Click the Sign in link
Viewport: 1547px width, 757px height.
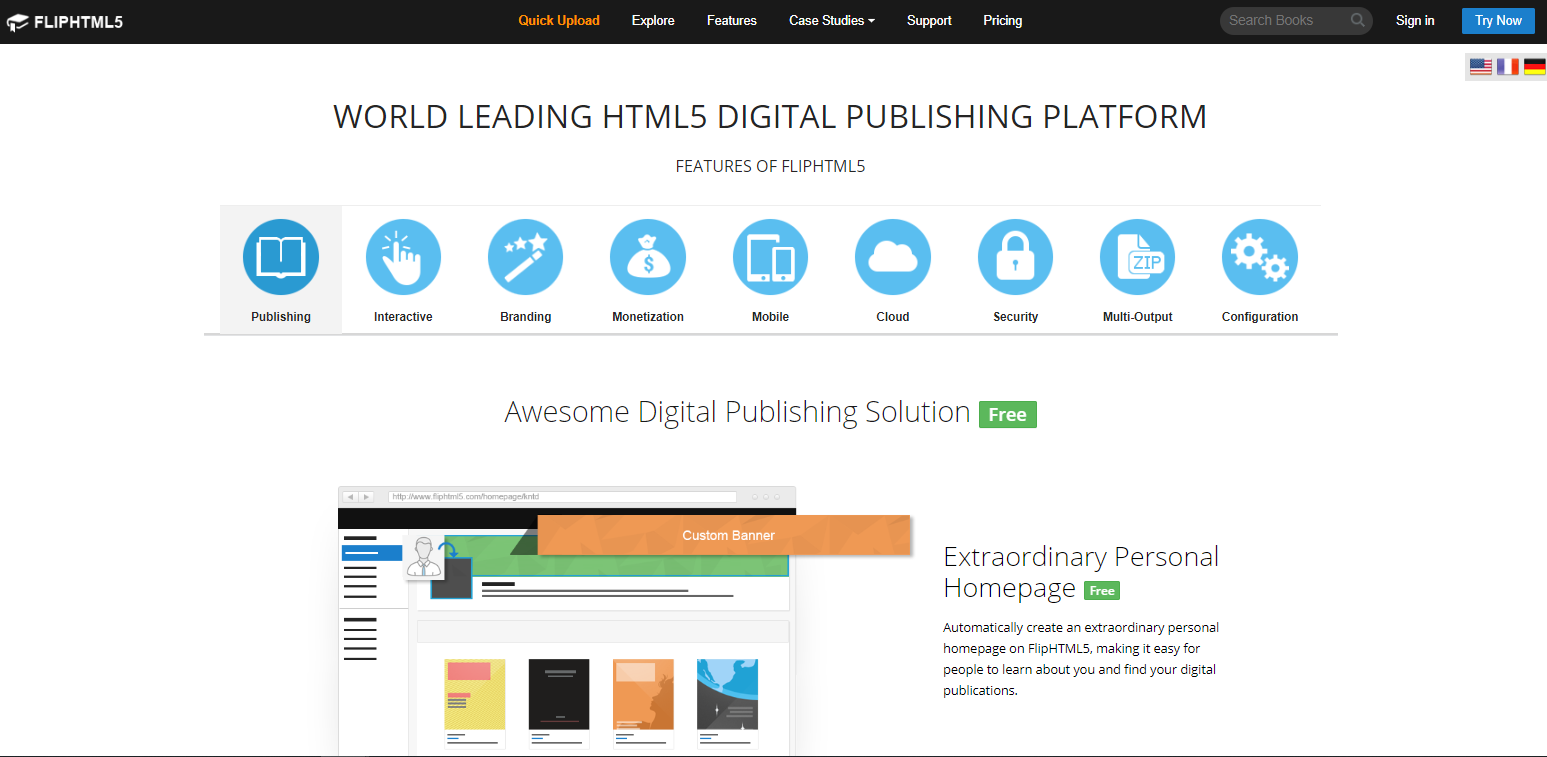1415,20
